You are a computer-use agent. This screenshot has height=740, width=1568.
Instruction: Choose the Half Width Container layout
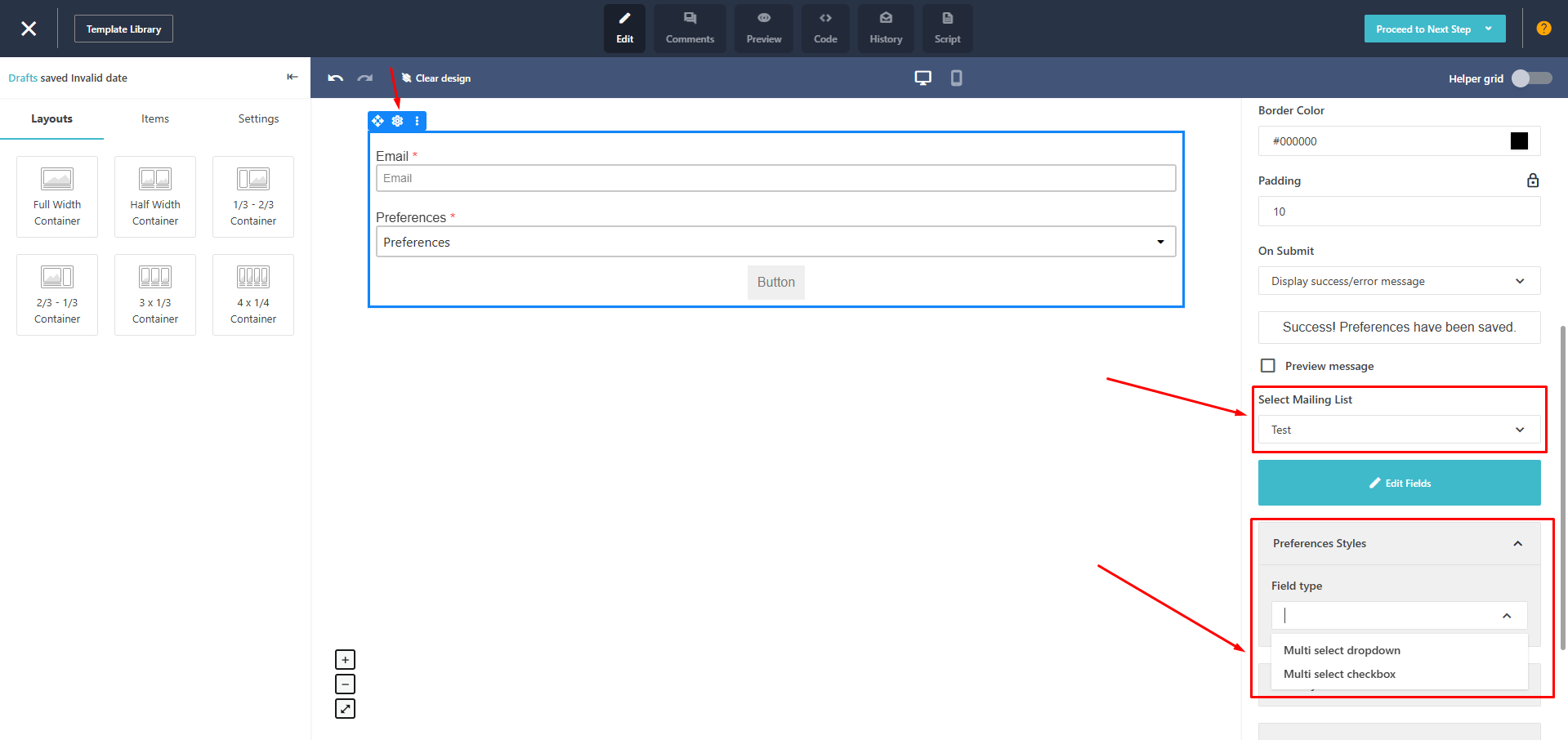tap(155, 197)
